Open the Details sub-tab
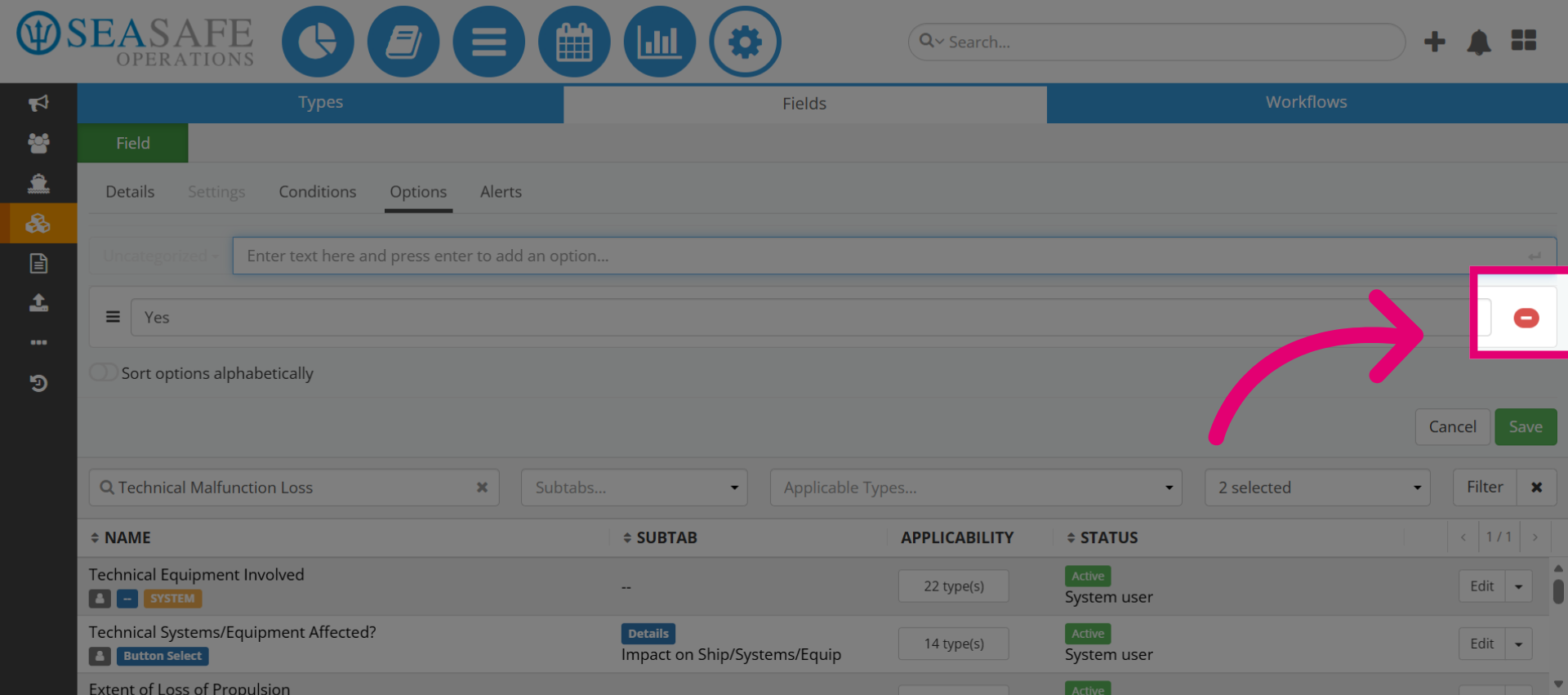 pos(130,192)
